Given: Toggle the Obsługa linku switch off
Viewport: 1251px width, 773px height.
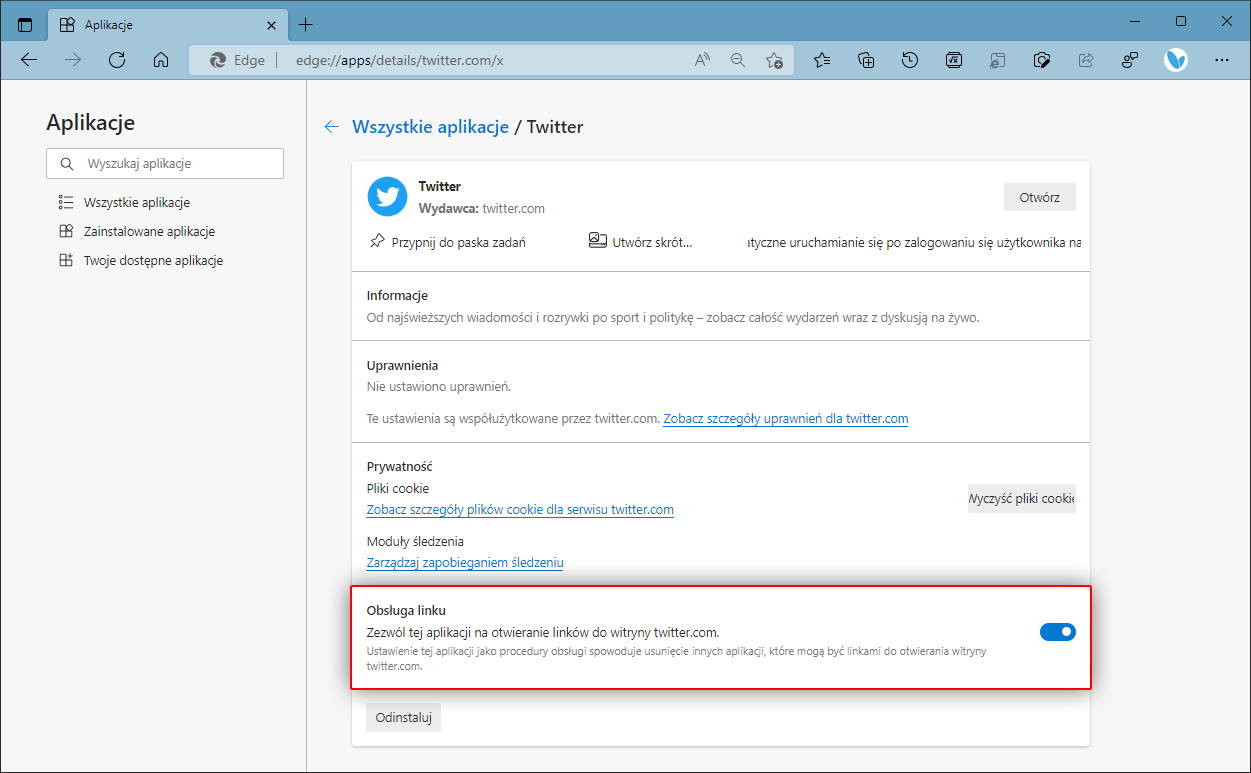Looking at the screenshot, I should click(x=1058, y=631).
